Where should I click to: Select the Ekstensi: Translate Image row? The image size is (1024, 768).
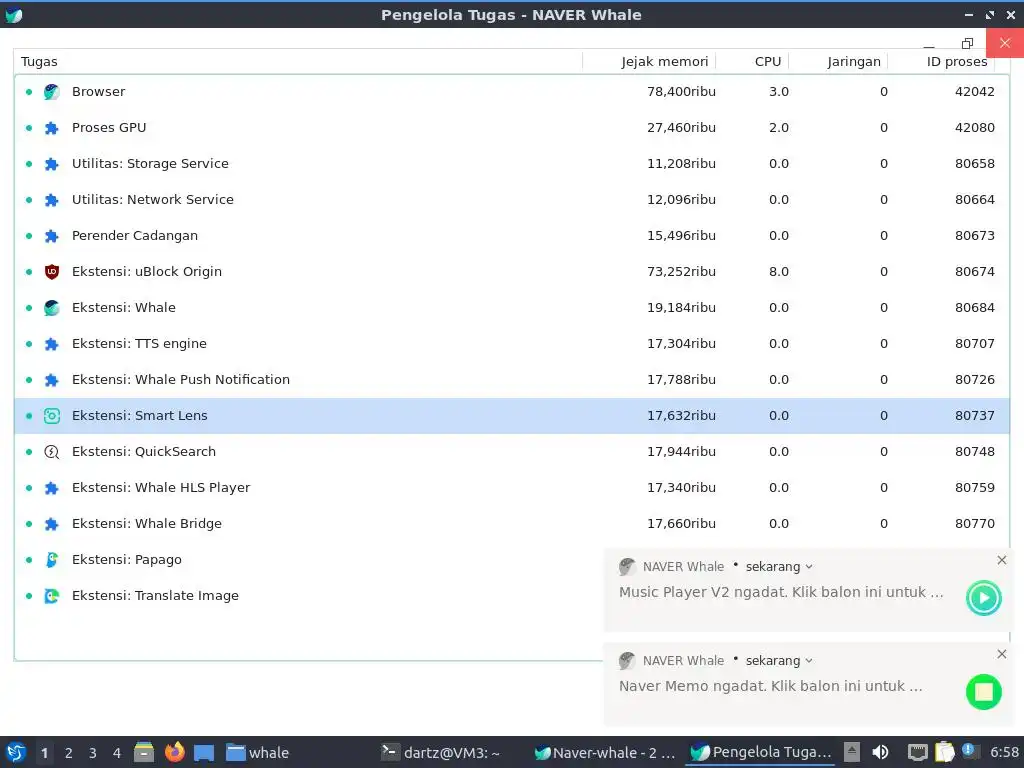[310, 596]
